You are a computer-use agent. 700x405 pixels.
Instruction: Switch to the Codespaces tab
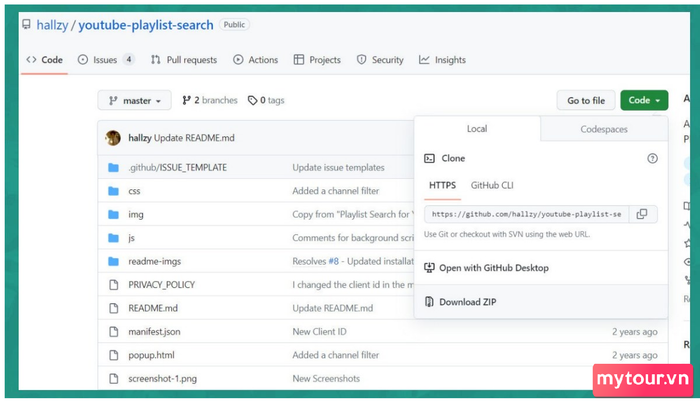[x=604, y=129]
